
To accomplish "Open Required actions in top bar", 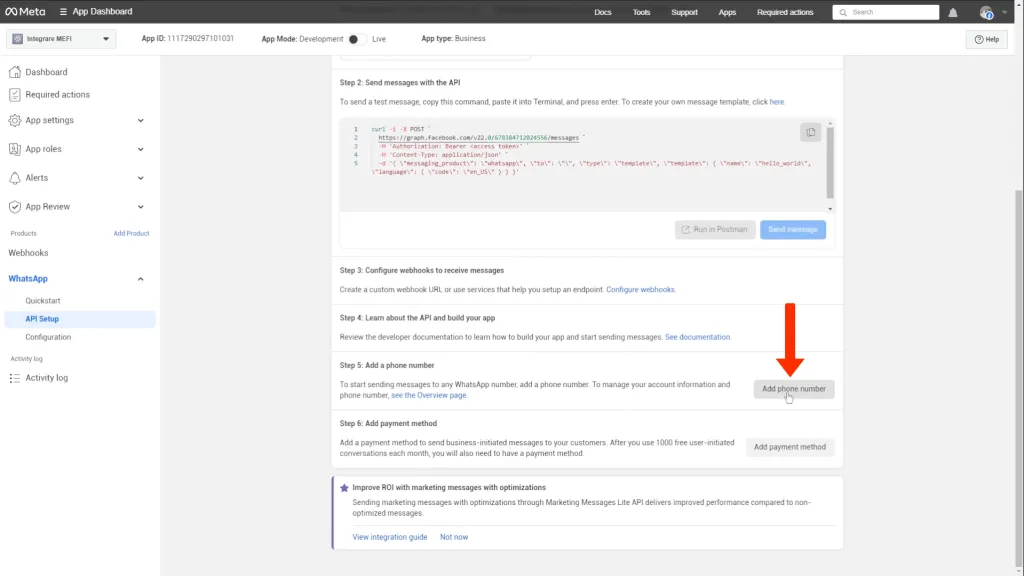I will (785, 12).
